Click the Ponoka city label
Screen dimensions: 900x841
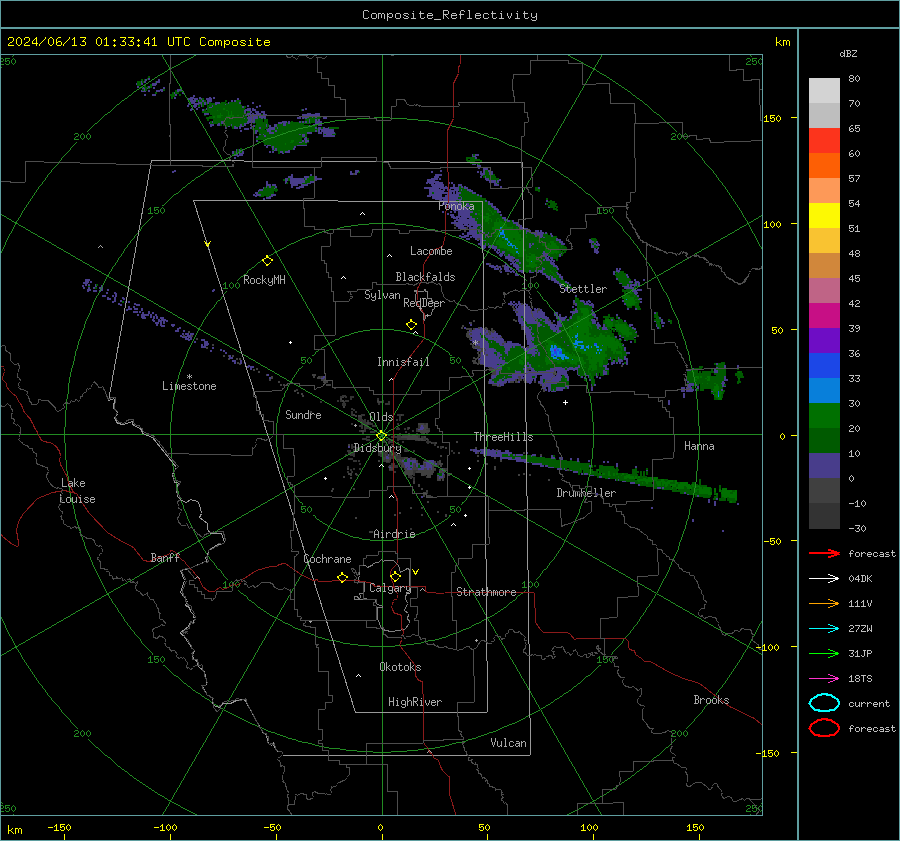456,206
